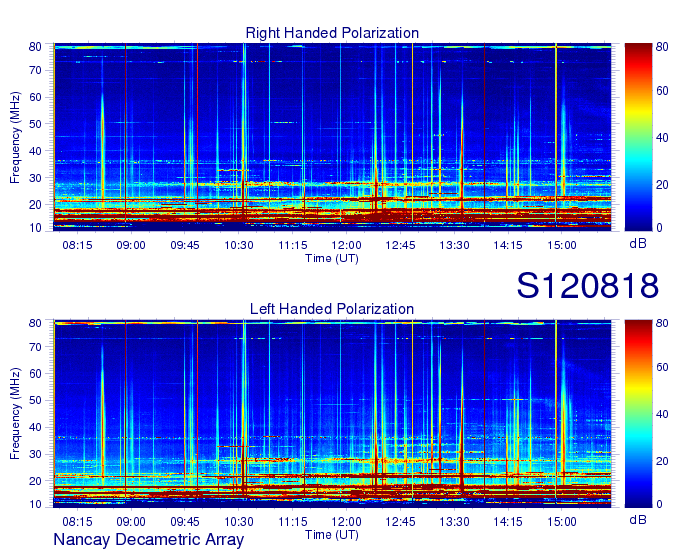Click the 'Nancay Decametric Array' caption
The image size is (680, 552).
pos(149,540)
